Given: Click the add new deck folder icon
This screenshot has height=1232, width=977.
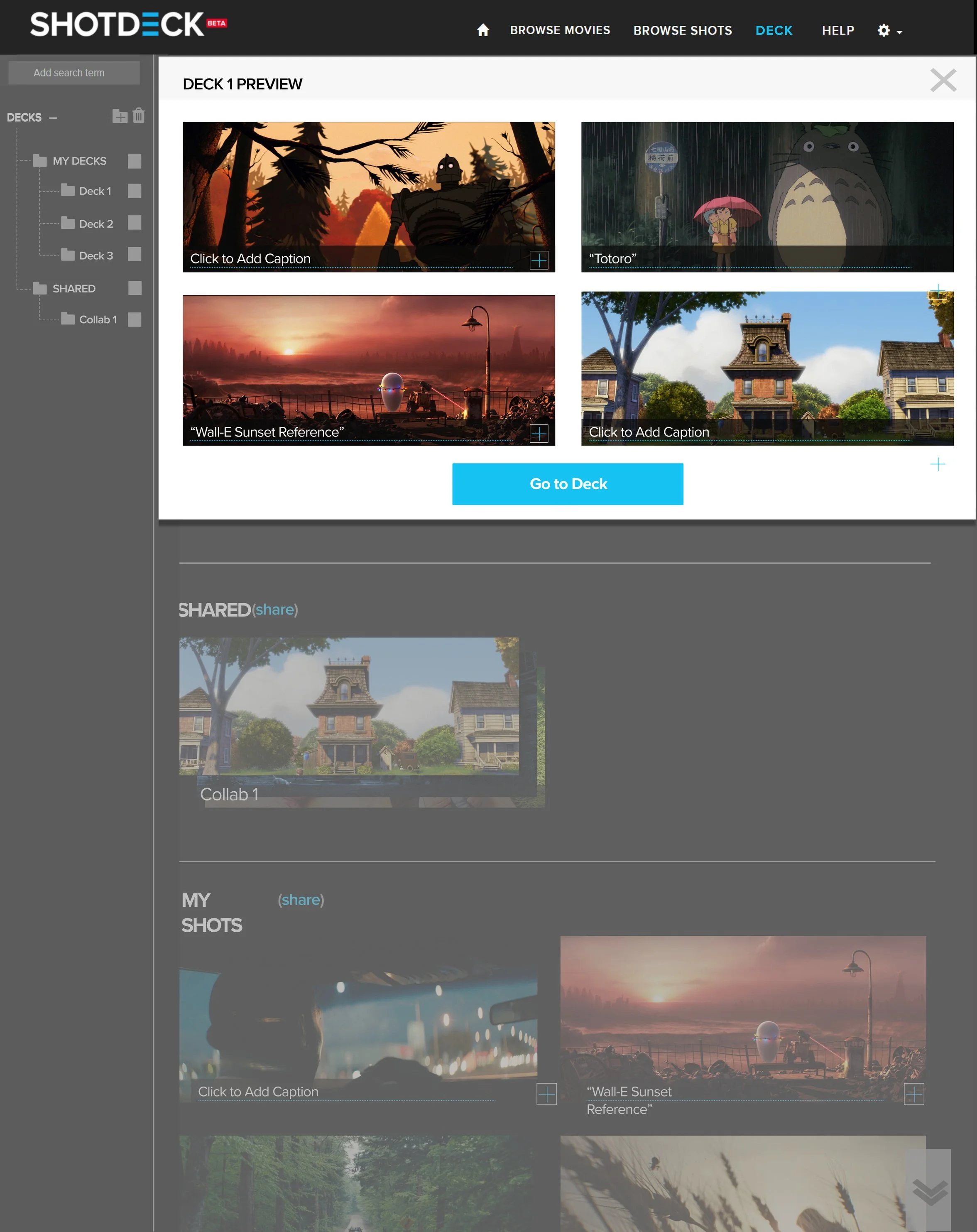Looking at the screenshot, I should tap(120, 117).
